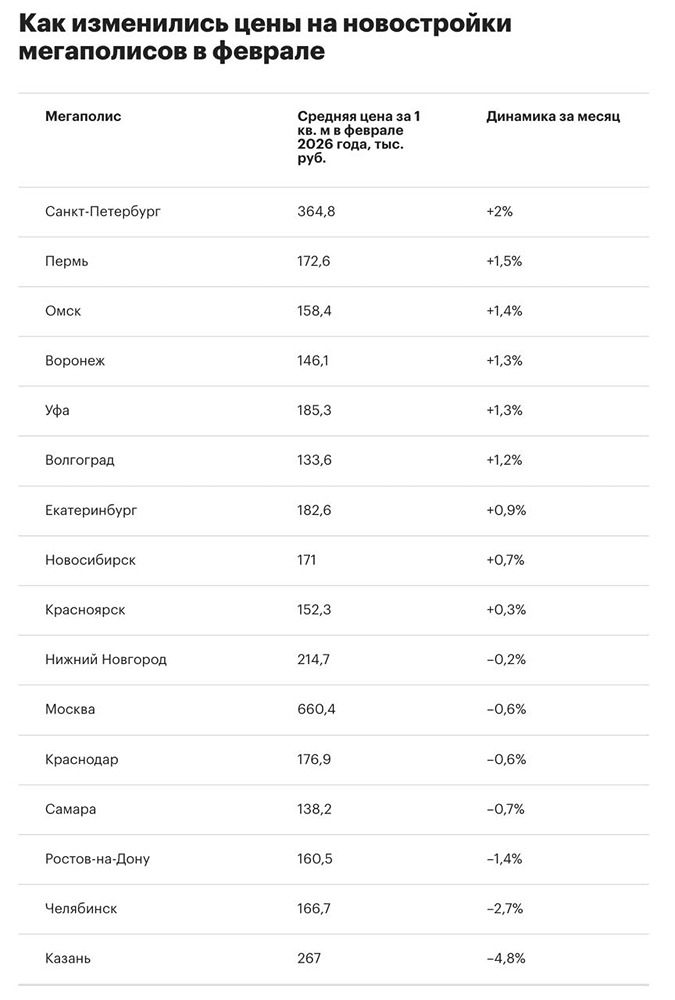
Task: Click the headline about new-build prices in February
Action: pyautogui.click(x=265, y=38)
